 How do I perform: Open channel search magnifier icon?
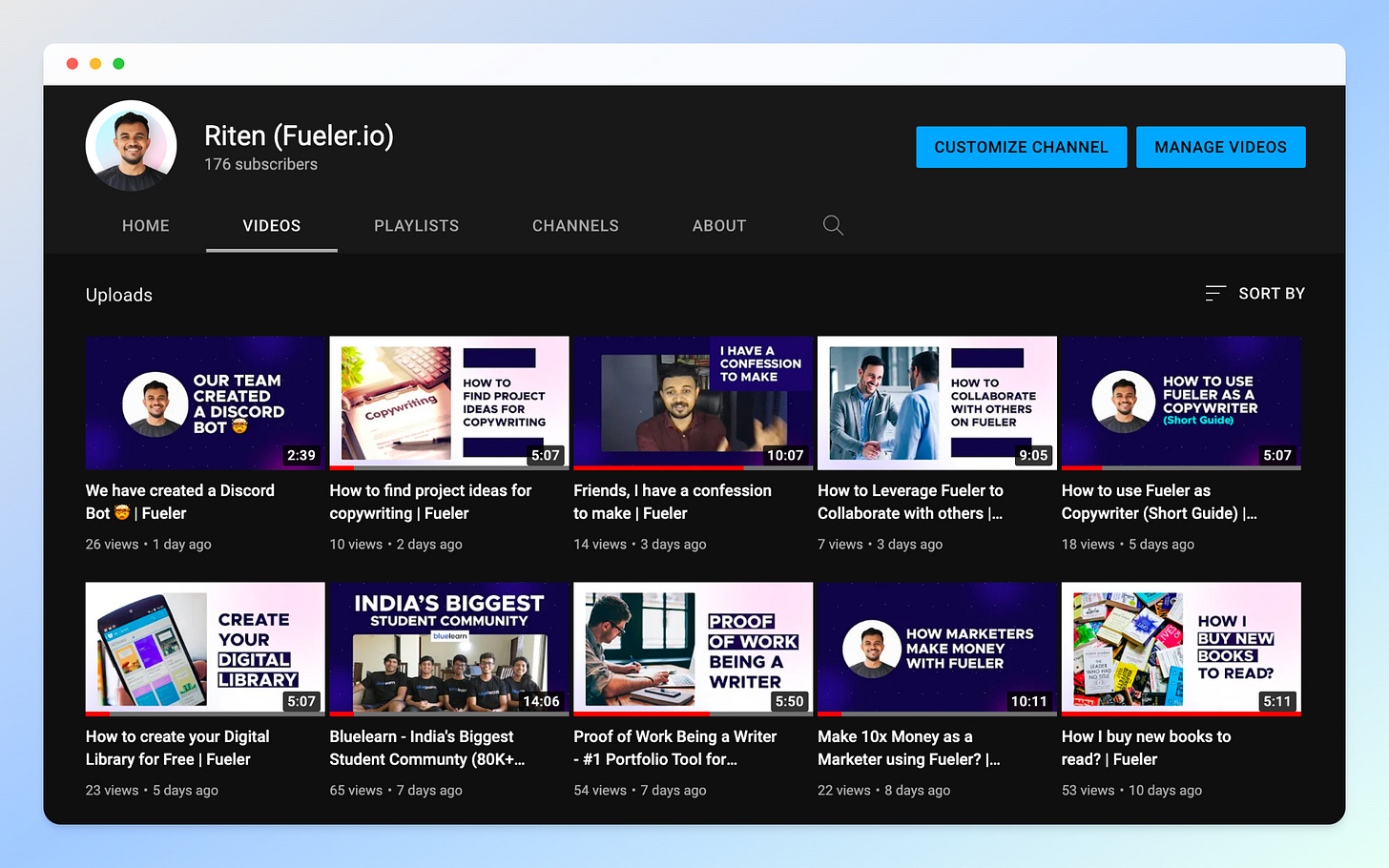click(833, 225)
